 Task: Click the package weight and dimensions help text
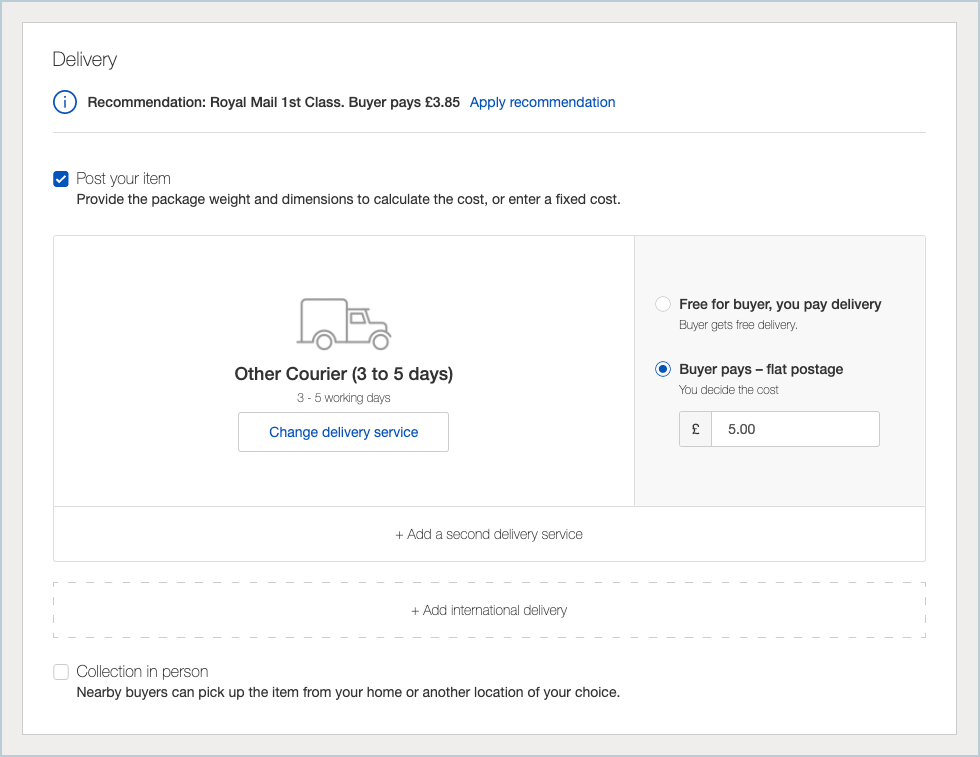[348, 199]
